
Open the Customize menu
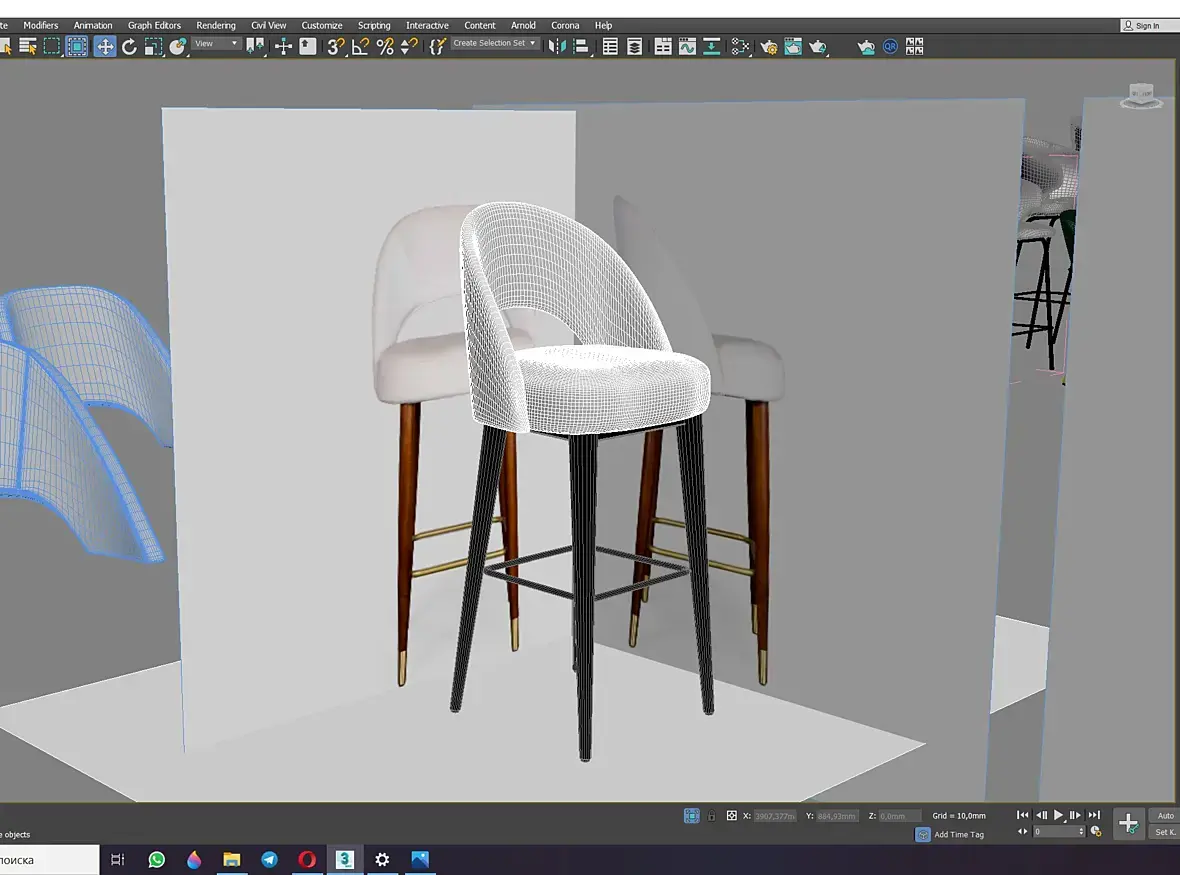(322, 25)
